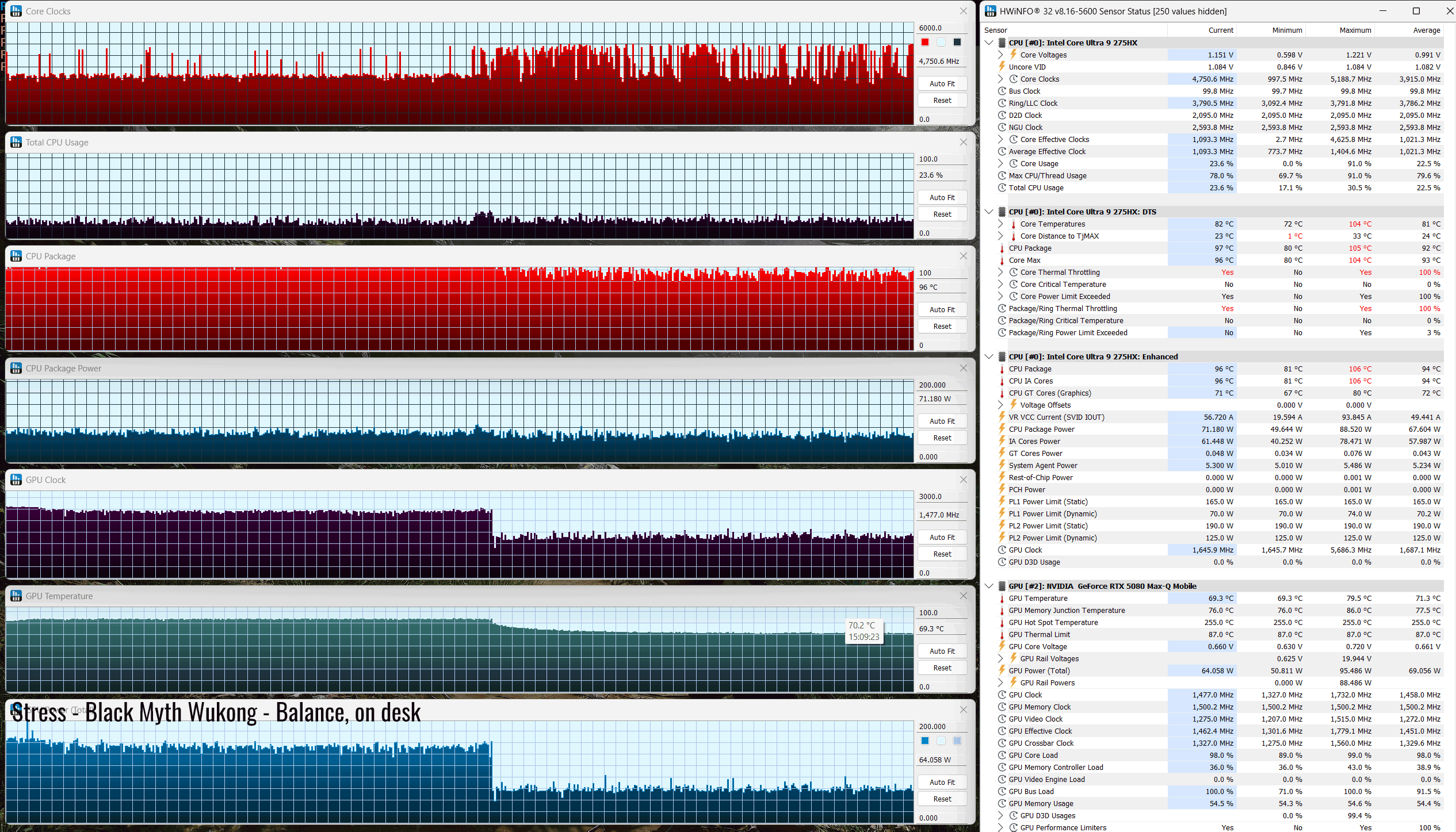Screen dimensions: 1456x832
Task: Click the thermometer icon beside CPU IA Cores
Action: [x=1002, y=381]
